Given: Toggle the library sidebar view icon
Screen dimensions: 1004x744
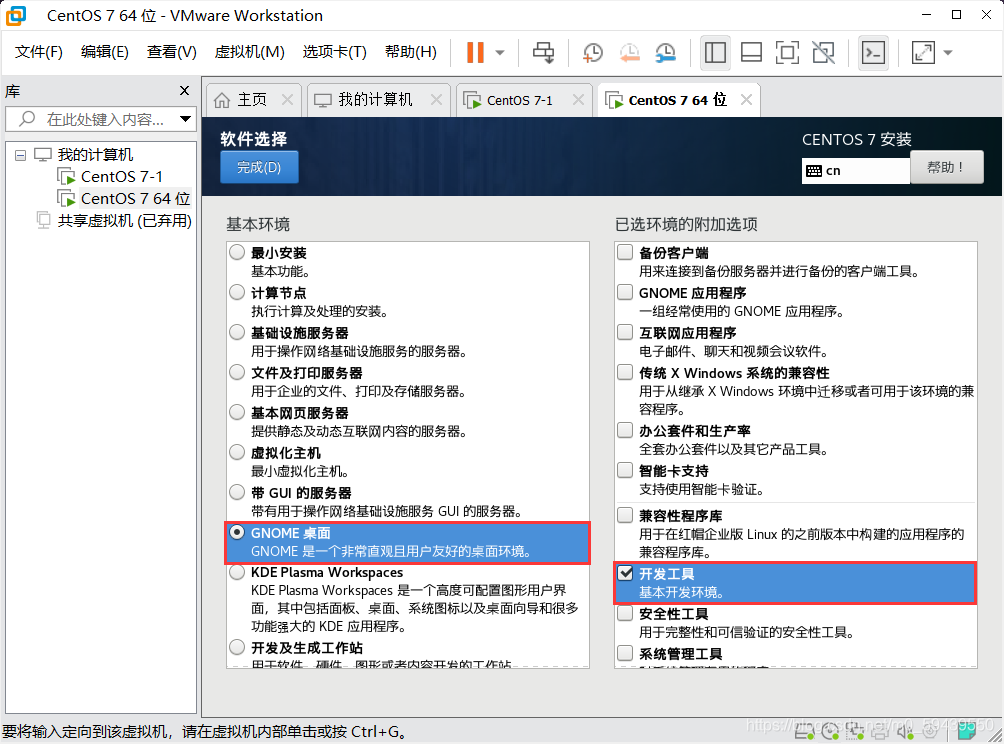Looking at the screenshot, I should 715,53.
